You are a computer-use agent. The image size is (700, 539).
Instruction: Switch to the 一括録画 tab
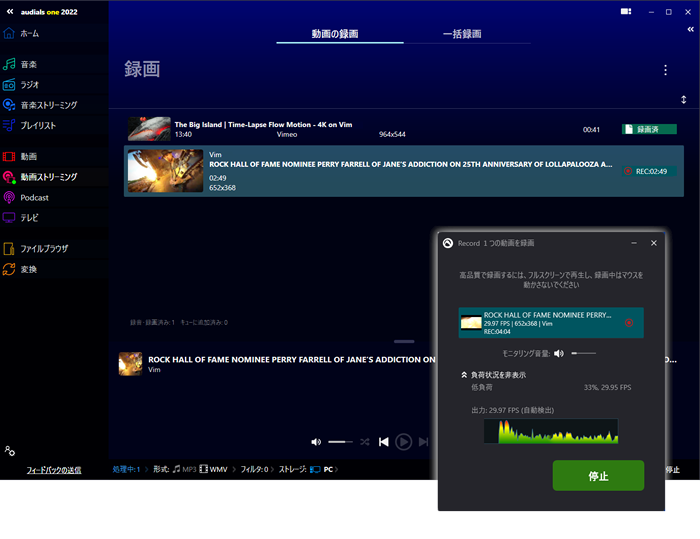[x=462, y=34]
